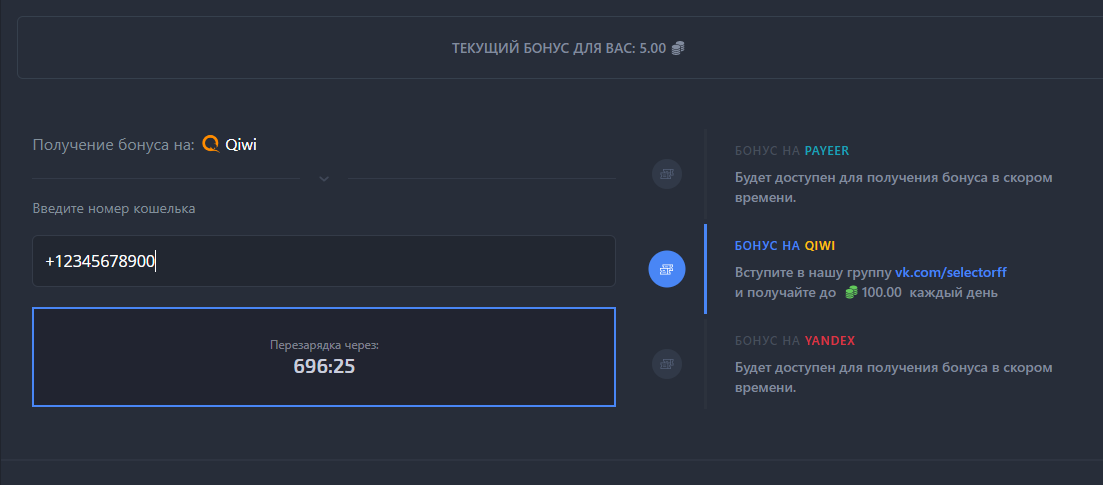Click the ТЕКУЩИЙ БОНУС ДЛЯ ВАС banner
This screenshot has height=485, width=1103.
[x=560, y=48]
